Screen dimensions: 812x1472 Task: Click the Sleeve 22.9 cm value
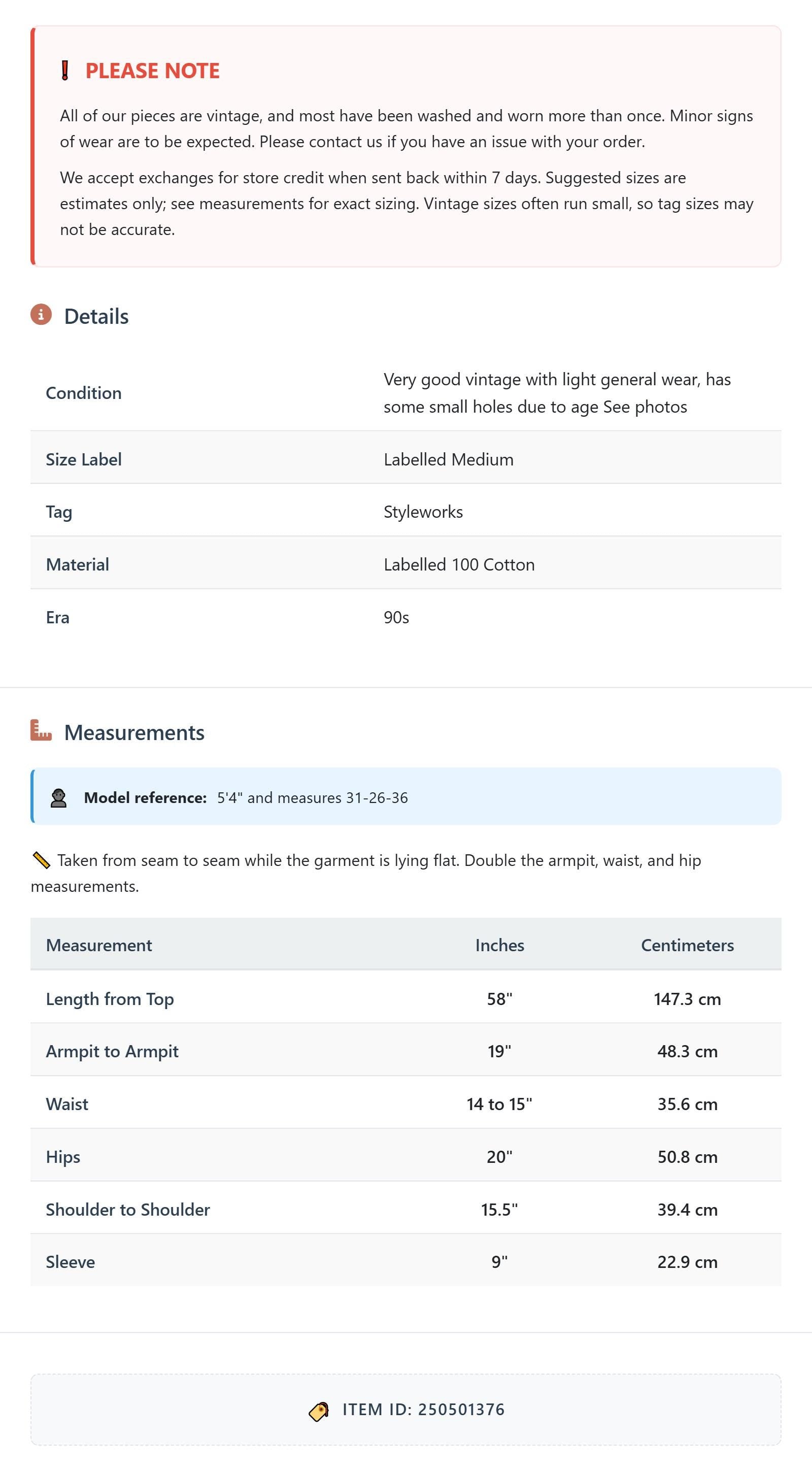pyautogui.click(x=688, y=1262)
